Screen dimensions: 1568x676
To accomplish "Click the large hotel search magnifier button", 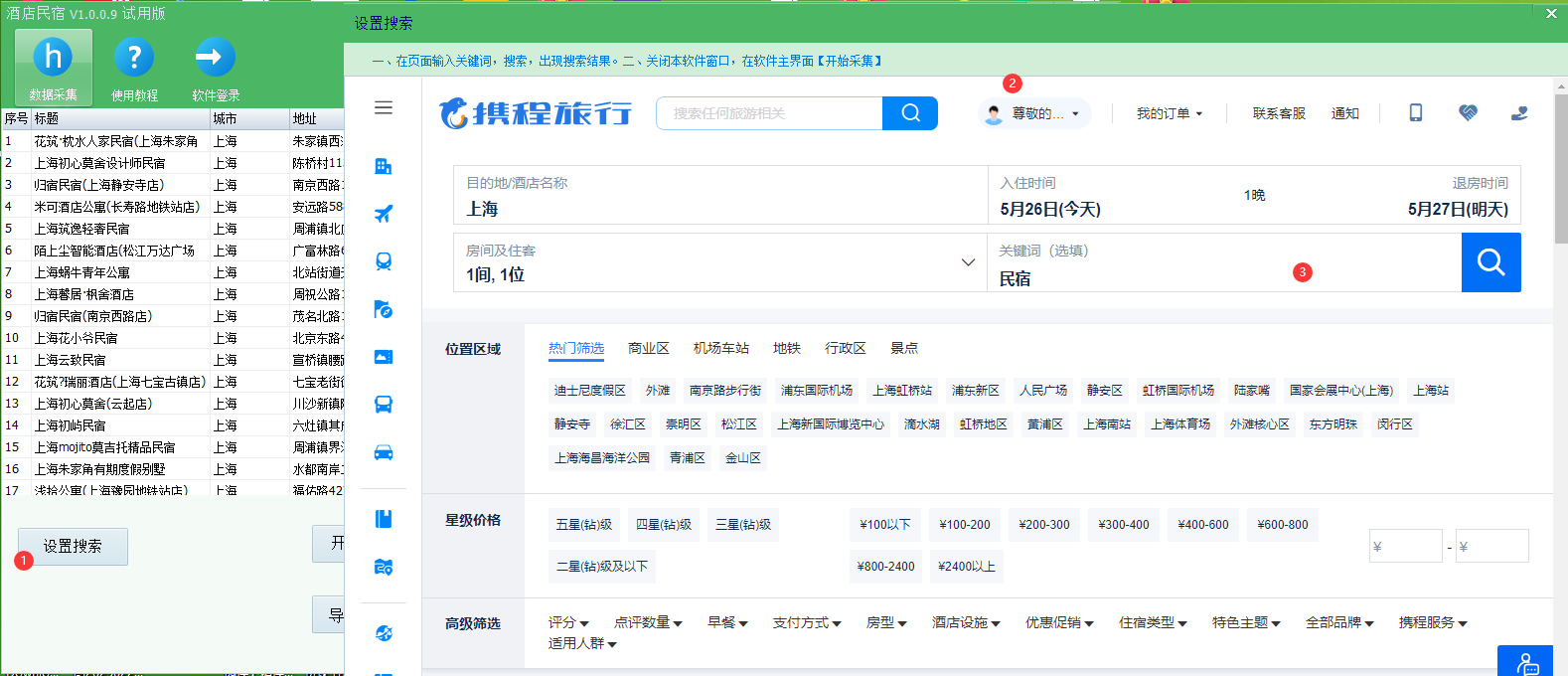I will point(1490,262).
